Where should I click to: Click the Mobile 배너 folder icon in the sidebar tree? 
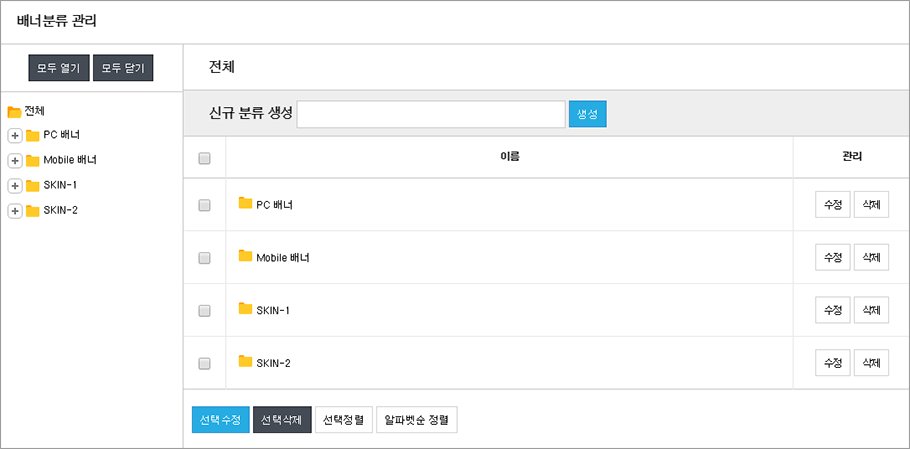pos(32,161)
